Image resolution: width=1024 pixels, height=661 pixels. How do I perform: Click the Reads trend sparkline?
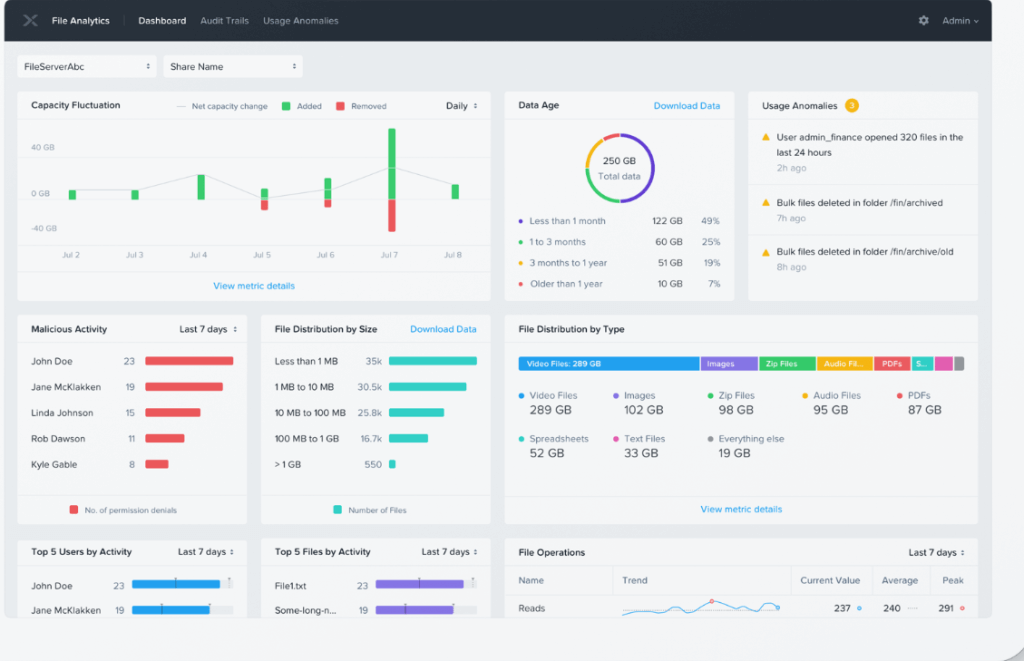coord(701,607)
